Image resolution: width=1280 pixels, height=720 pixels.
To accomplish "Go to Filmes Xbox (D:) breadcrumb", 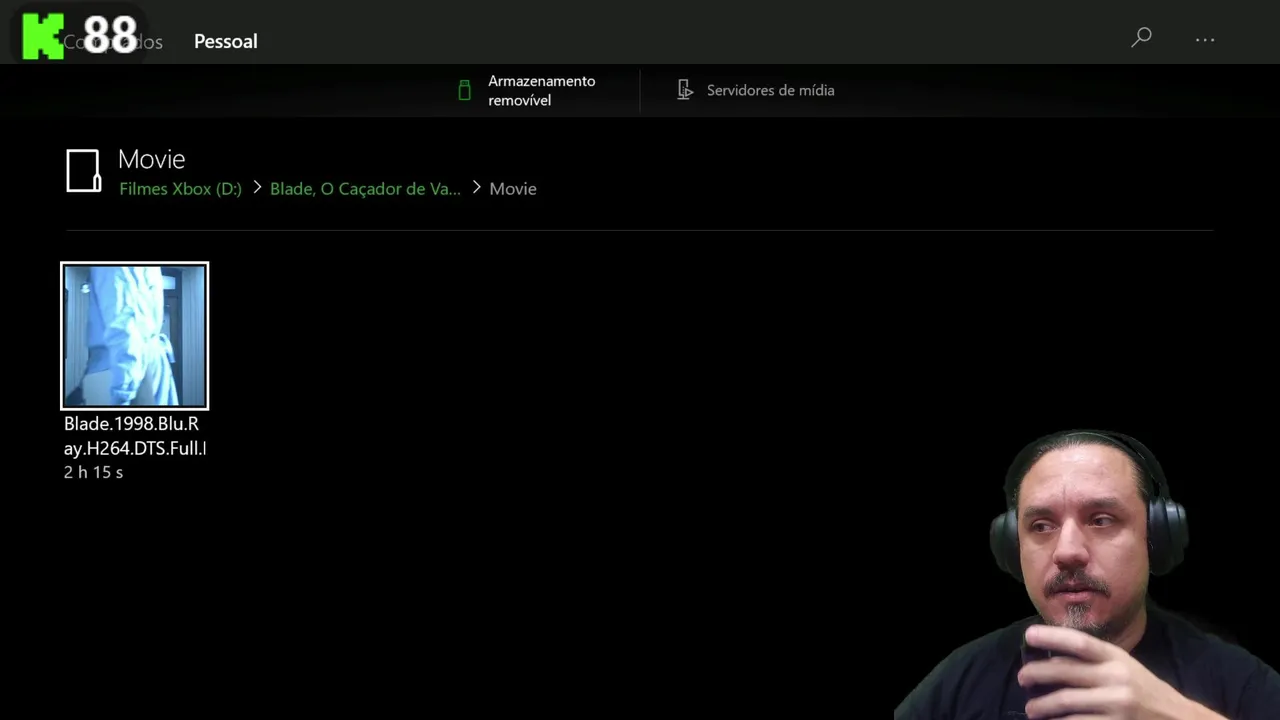I will coord(180,189).
